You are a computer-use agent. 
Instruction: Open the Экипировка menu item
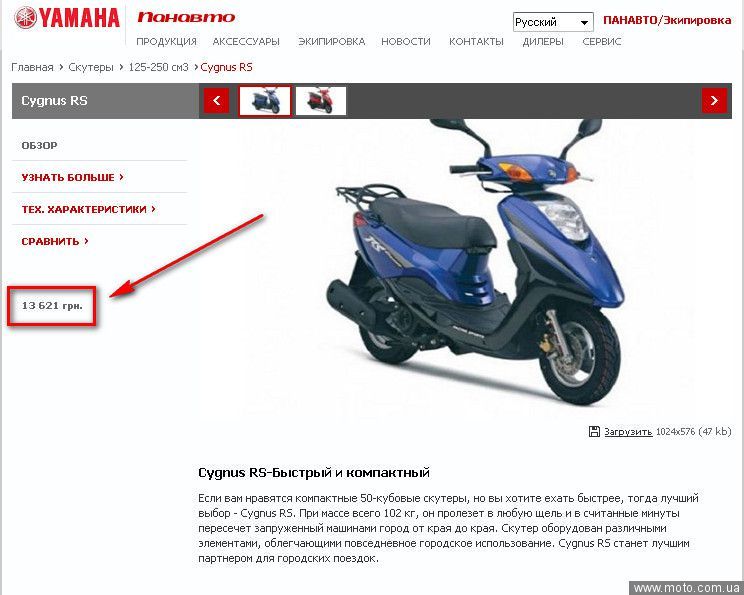pyautogui.click(x=332, y=42)
